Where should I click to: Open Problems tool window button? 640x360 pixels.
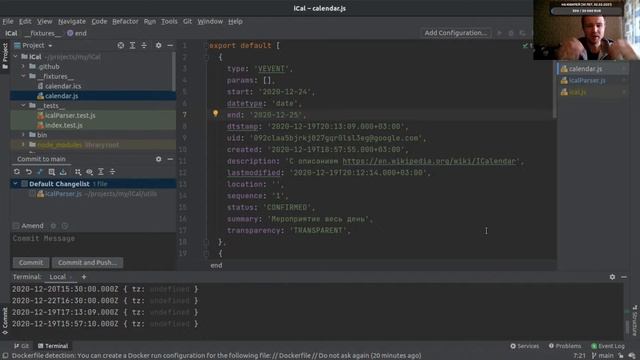tap(564, 346)
